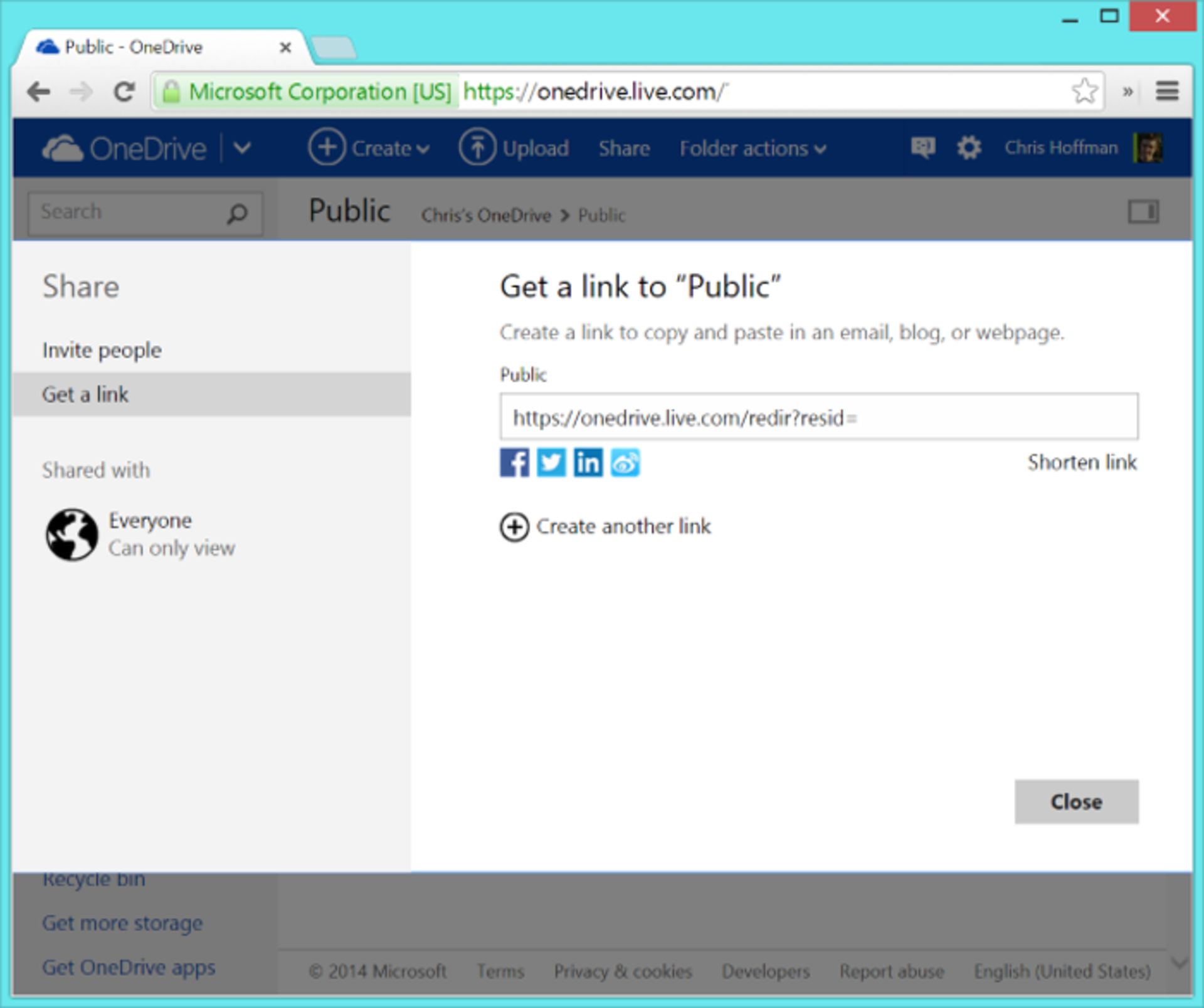Click the Facebook share icon
Viewport: 1204px width, 1008px height.
point(515,463)
